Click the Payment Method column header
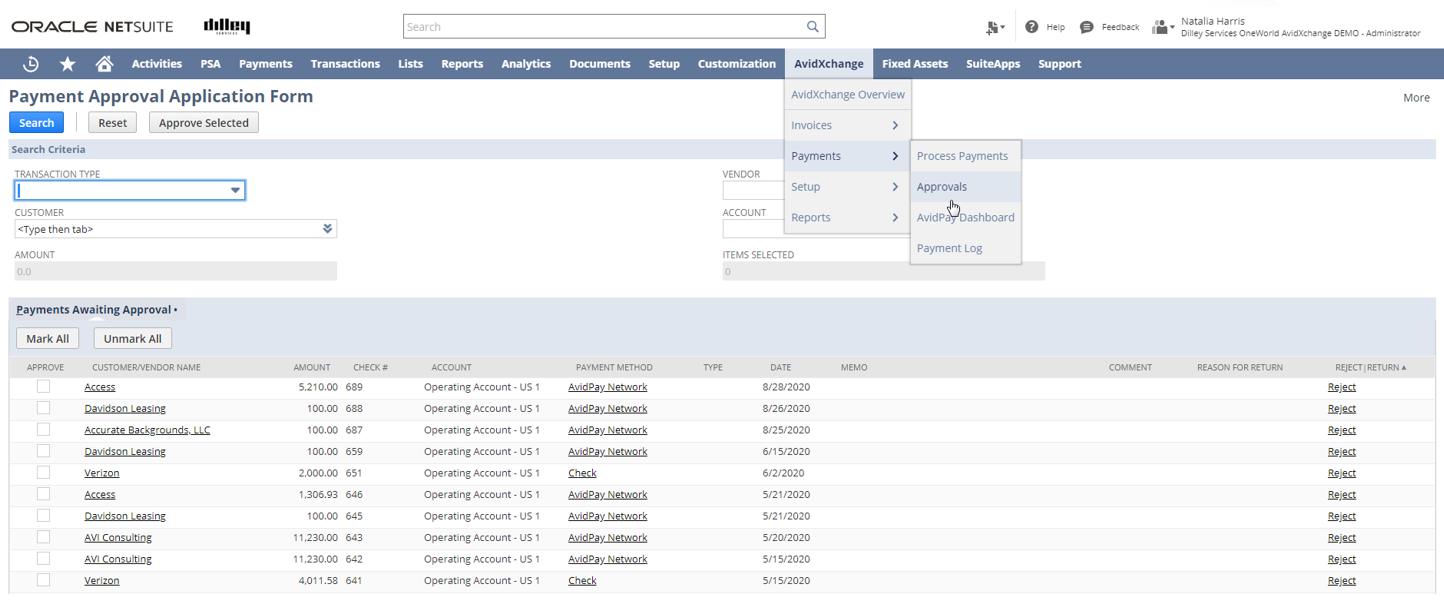The height and width of the screenshot is (602, 1444). coord(614,368)
